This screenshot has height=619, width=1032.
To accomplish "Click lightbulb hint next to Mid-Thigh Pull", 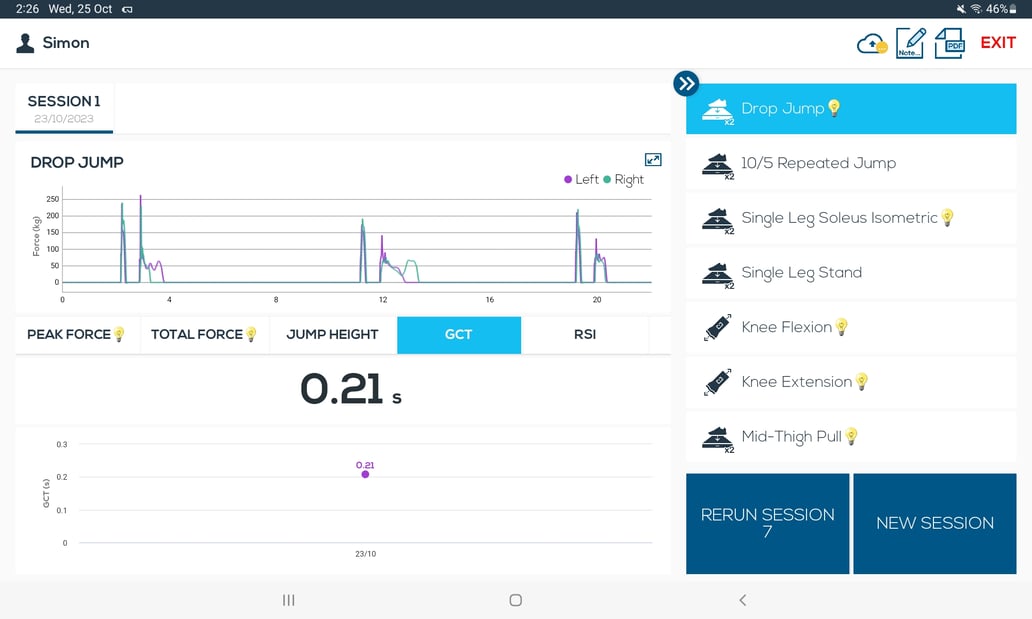I will (x=852, y=437).
